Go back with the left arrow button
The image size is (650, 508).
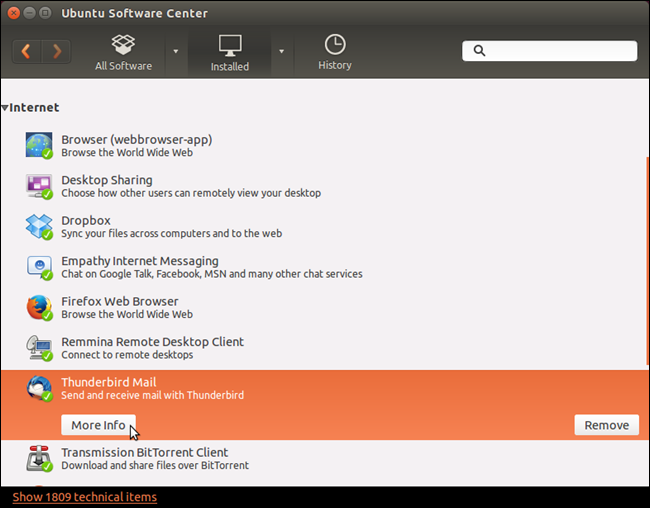tap(27, 51)
